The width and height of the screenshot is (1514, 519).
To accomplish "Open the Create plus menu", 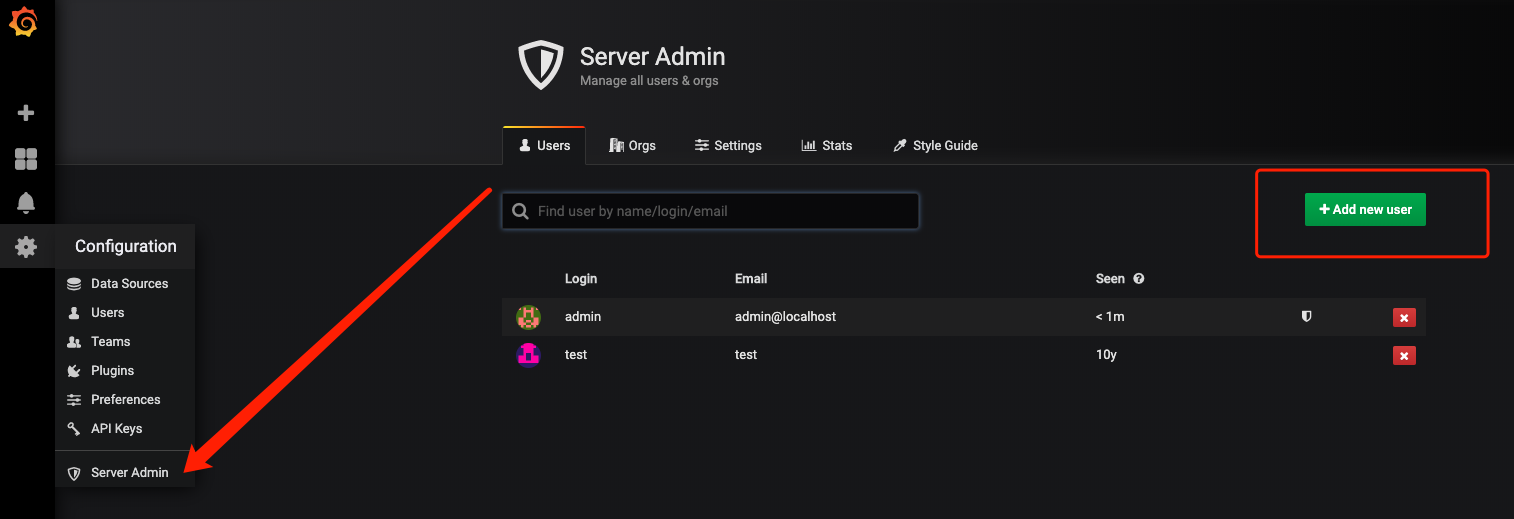I will coord(27,113).
